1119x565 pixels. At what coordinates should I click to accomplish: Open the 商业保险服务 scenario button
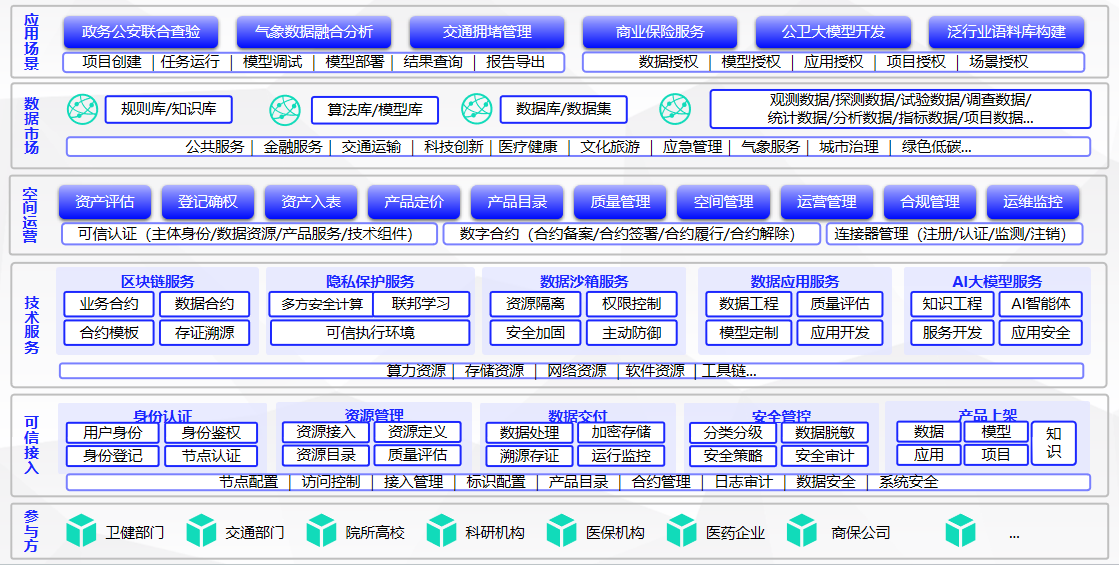pos(660,32)
